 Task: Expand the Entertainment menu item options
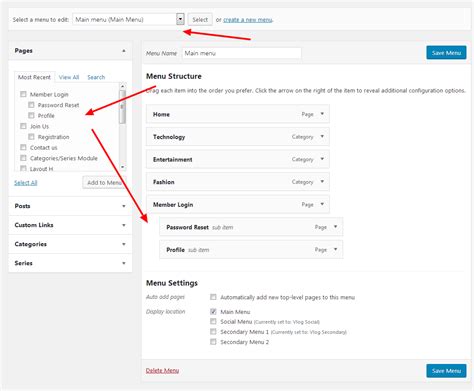[322, 159]
